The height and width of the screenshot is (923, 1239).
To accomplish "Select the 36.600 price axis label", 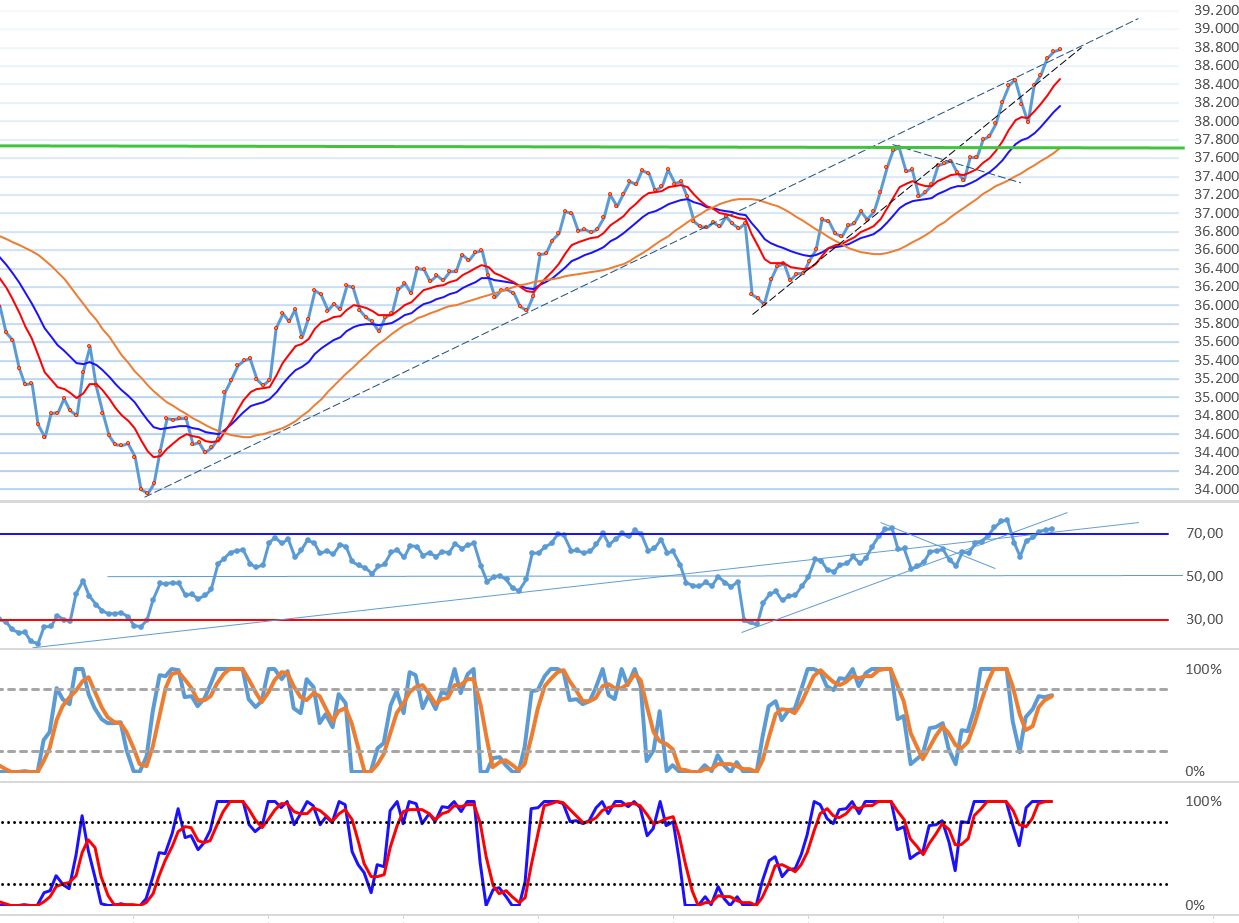I will point(1218,249).
